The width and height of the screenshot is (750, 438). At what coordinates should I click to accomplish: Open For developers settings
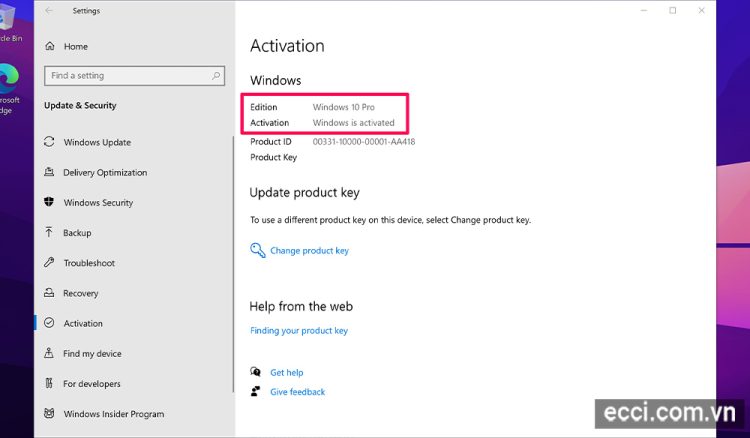pos(91,383)
